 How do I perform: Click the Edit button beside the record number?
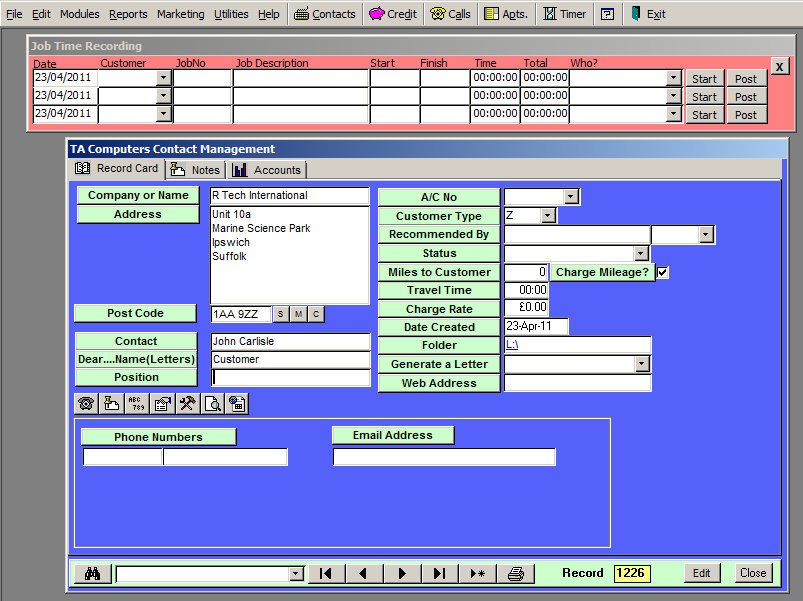[x=702, y=573]
